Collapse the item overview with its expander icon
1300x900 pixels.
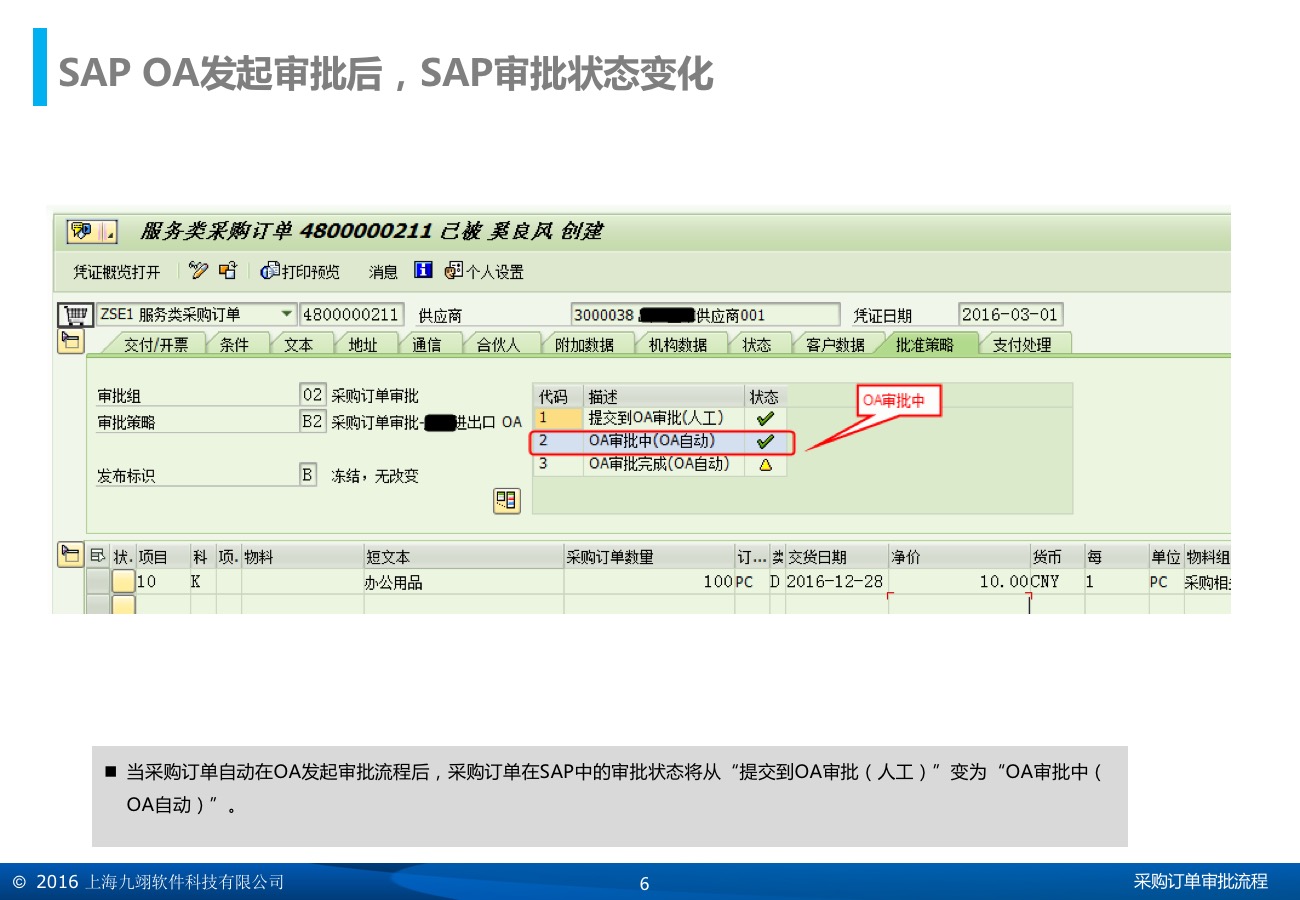tap(70, 555)
